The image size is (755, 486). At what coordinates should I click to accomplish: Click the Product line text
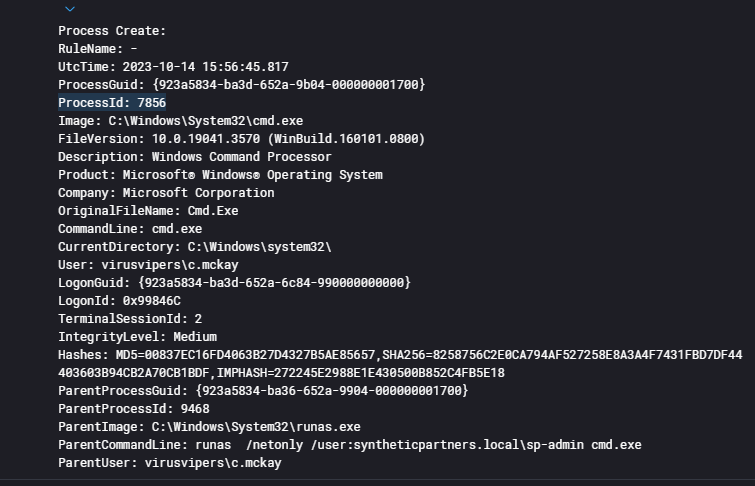[x=220, y=175]
